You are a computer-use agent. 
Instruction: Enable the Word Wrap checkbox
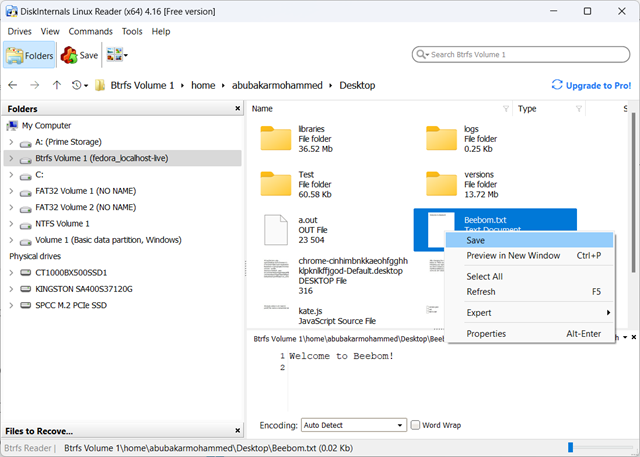tap(416, 425)
